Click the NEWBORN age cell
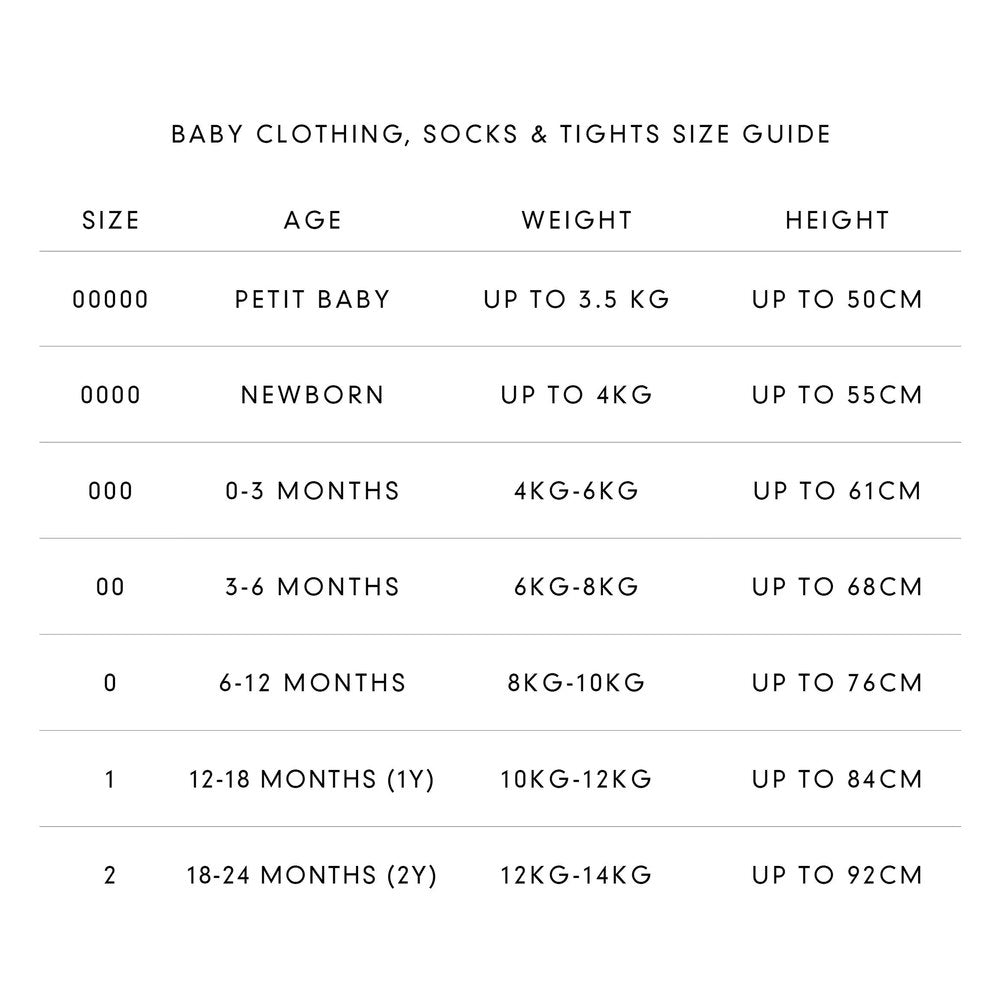The image size is (1001, 1001). (x=313, y=395)
